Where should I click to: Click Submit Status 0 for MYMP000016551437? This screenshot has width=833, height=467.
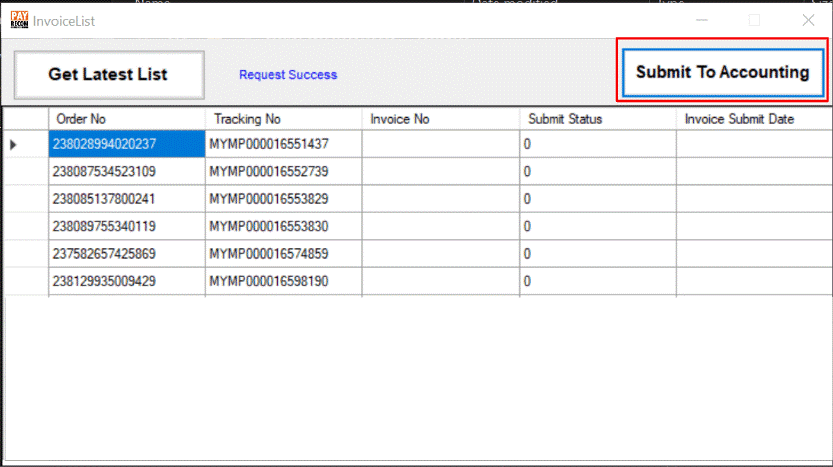coord(598,144)
